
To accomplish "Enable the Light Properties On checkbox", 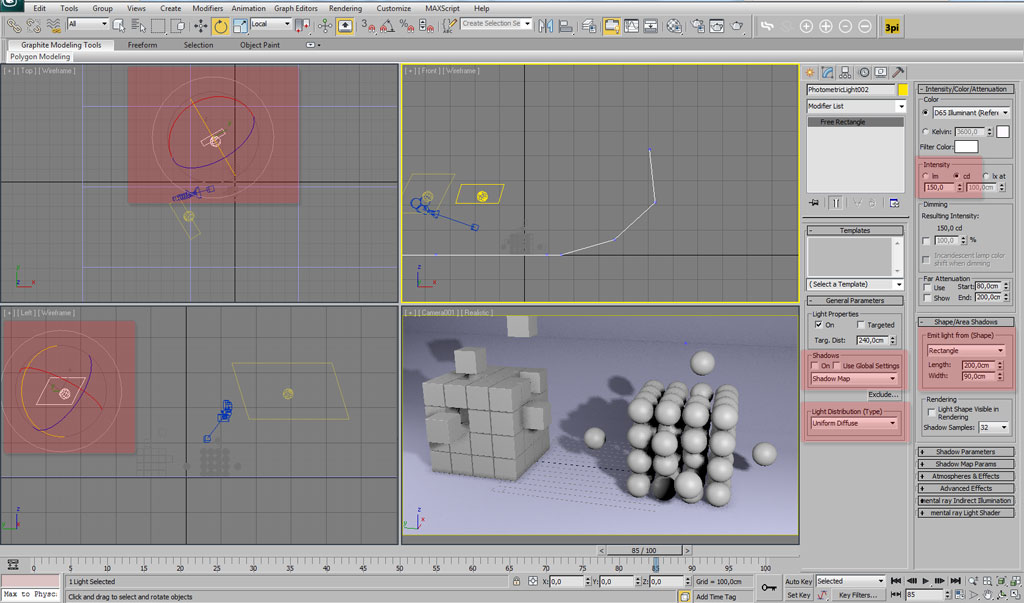I will point(818,325).
